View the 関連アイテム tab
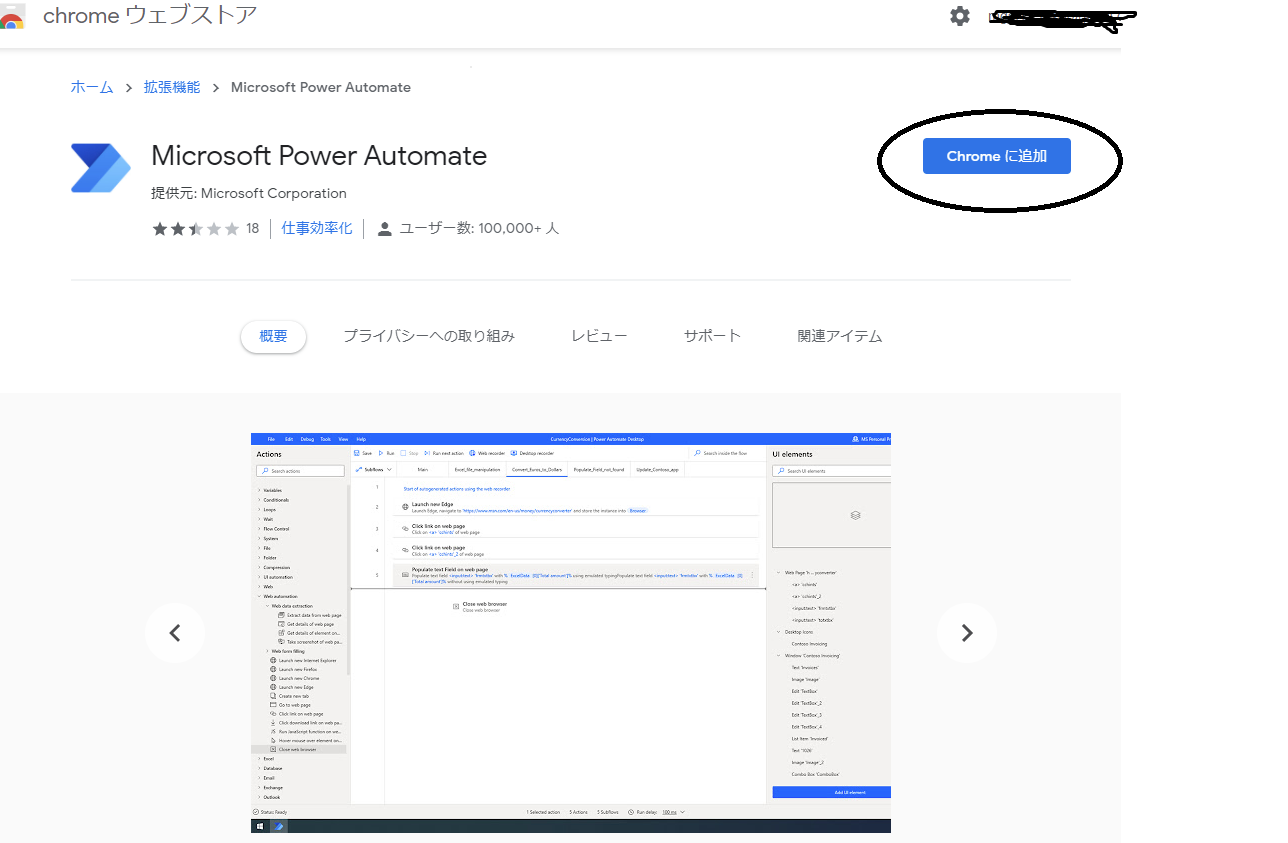This screenshot has width=1288, height=843. click(839, 337)
